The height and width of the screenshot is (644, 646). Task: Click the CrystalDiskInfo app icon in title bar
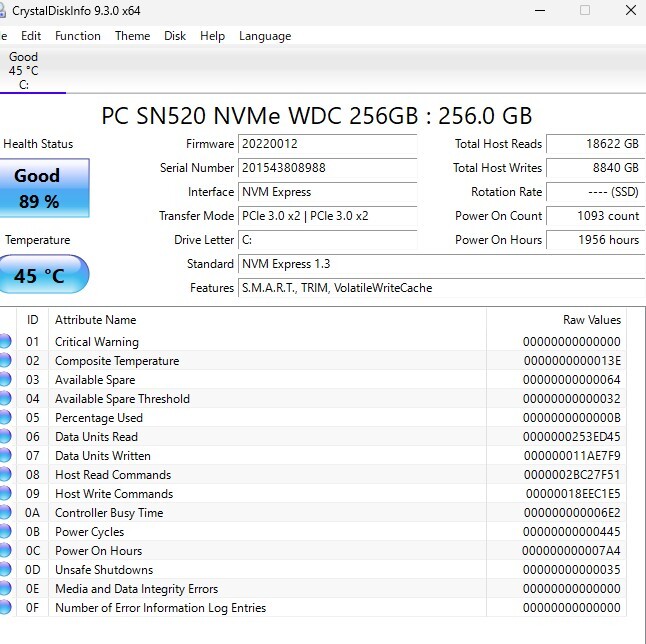(3, 10)
